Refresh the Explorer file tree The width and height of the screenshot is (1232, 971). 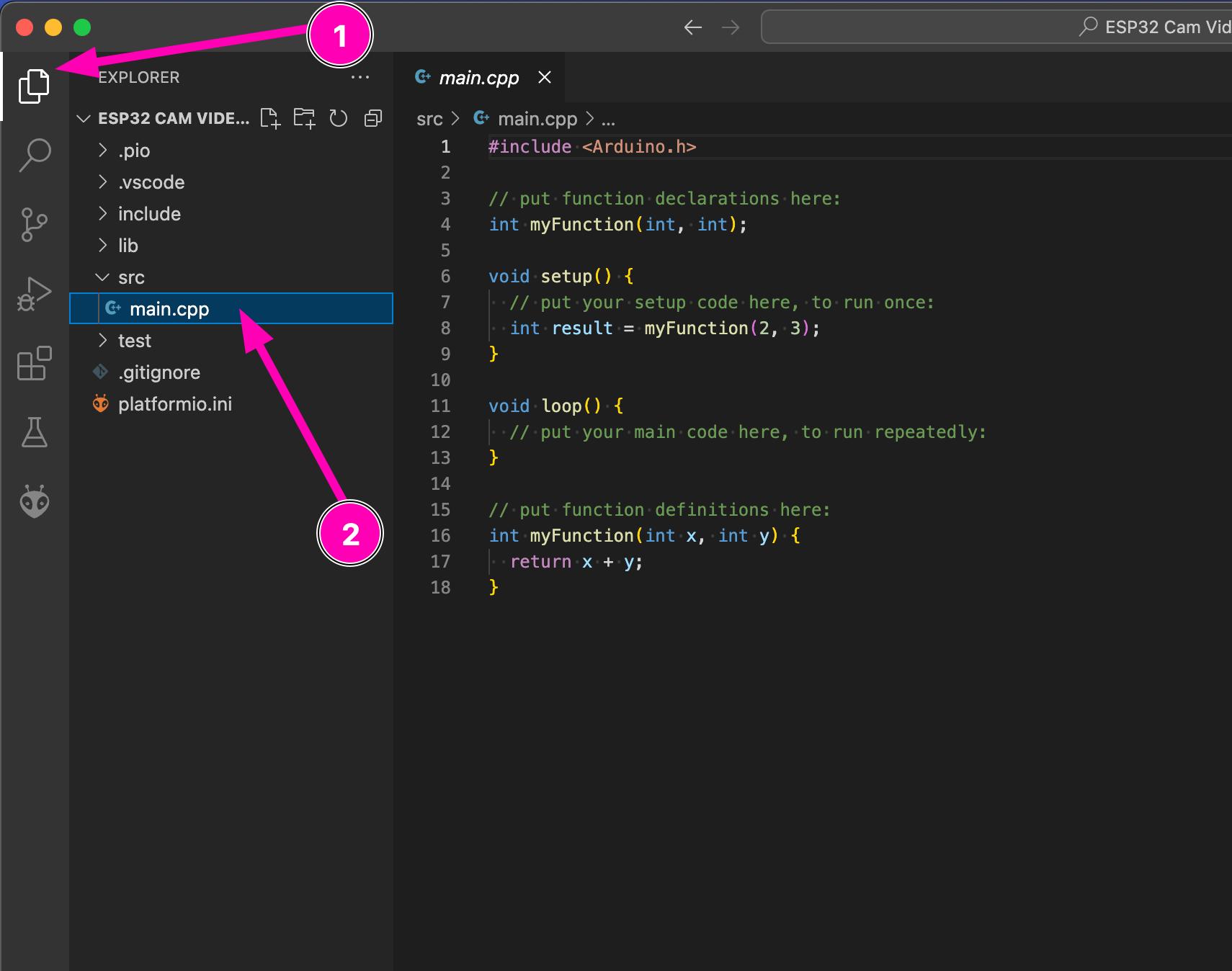[339, 118]
